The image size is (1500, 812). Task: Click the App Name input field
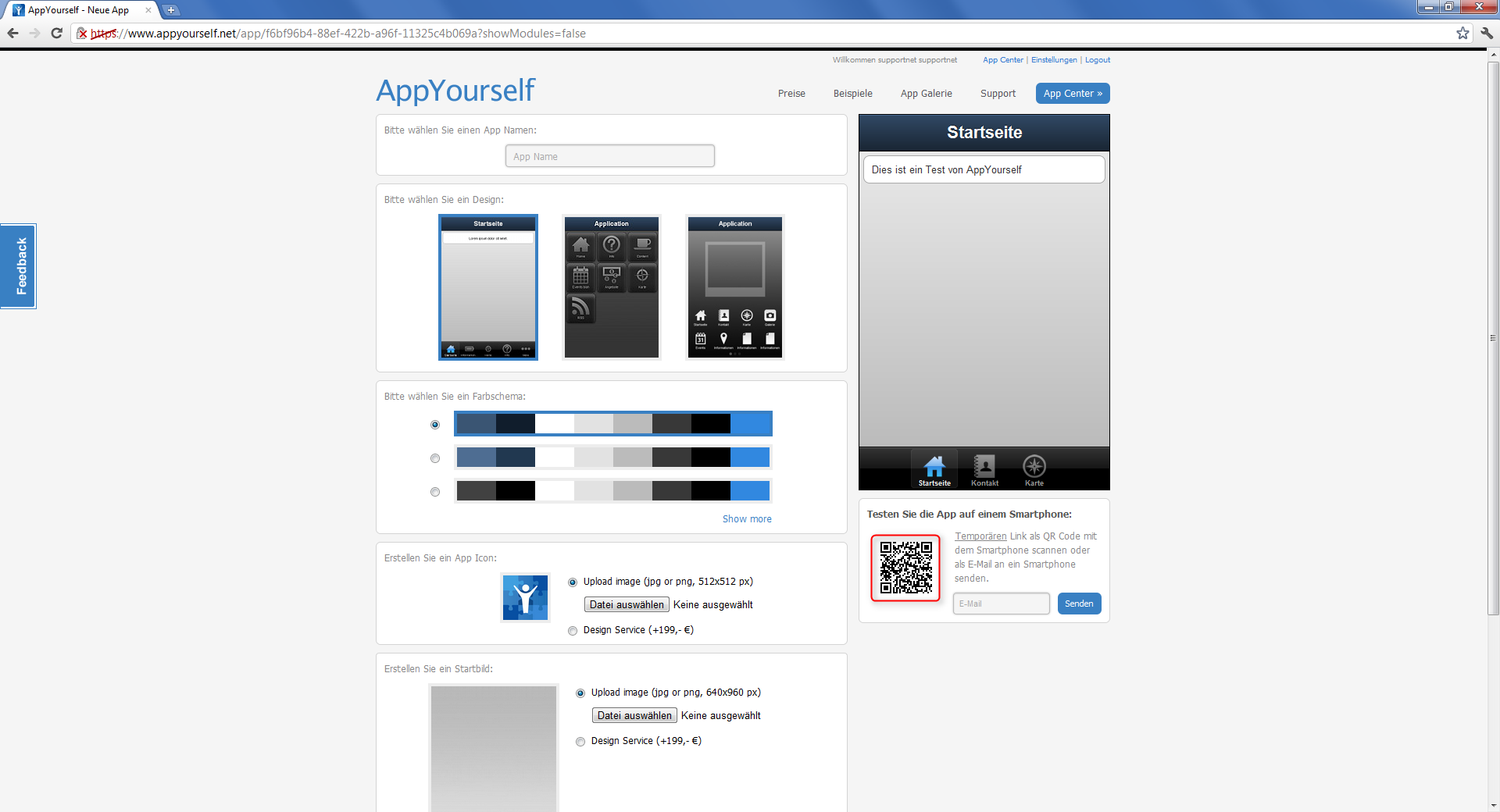(x=609, y=155)
